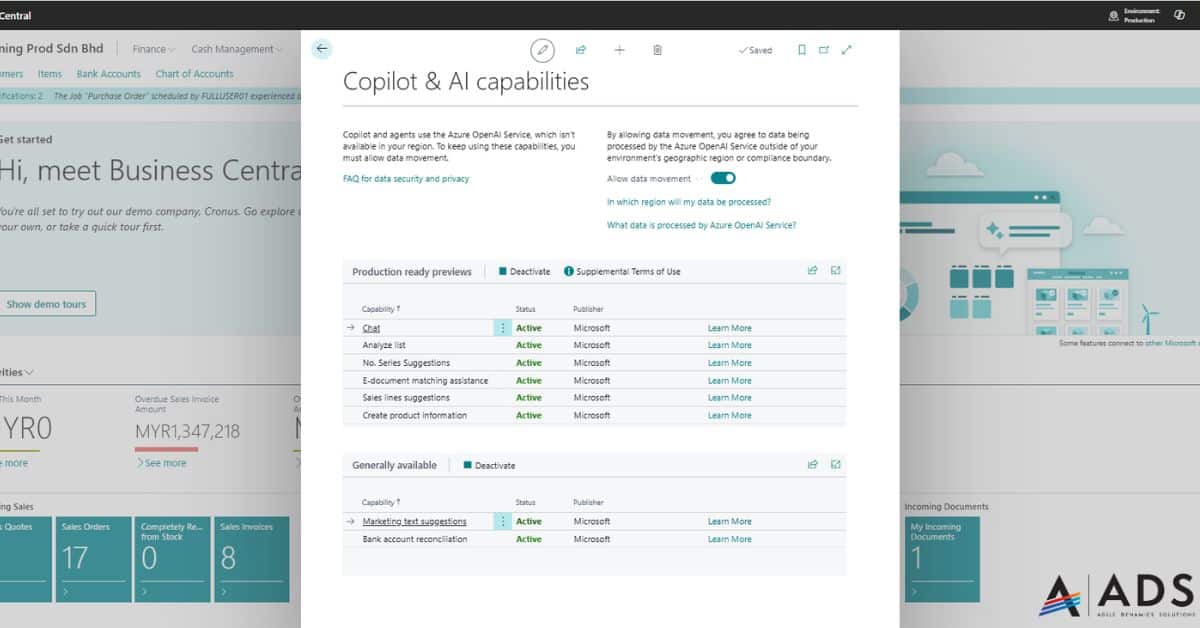Click the Share icon next to the pencil
This screenshot has height=628, width=1200.
[581, 49]
